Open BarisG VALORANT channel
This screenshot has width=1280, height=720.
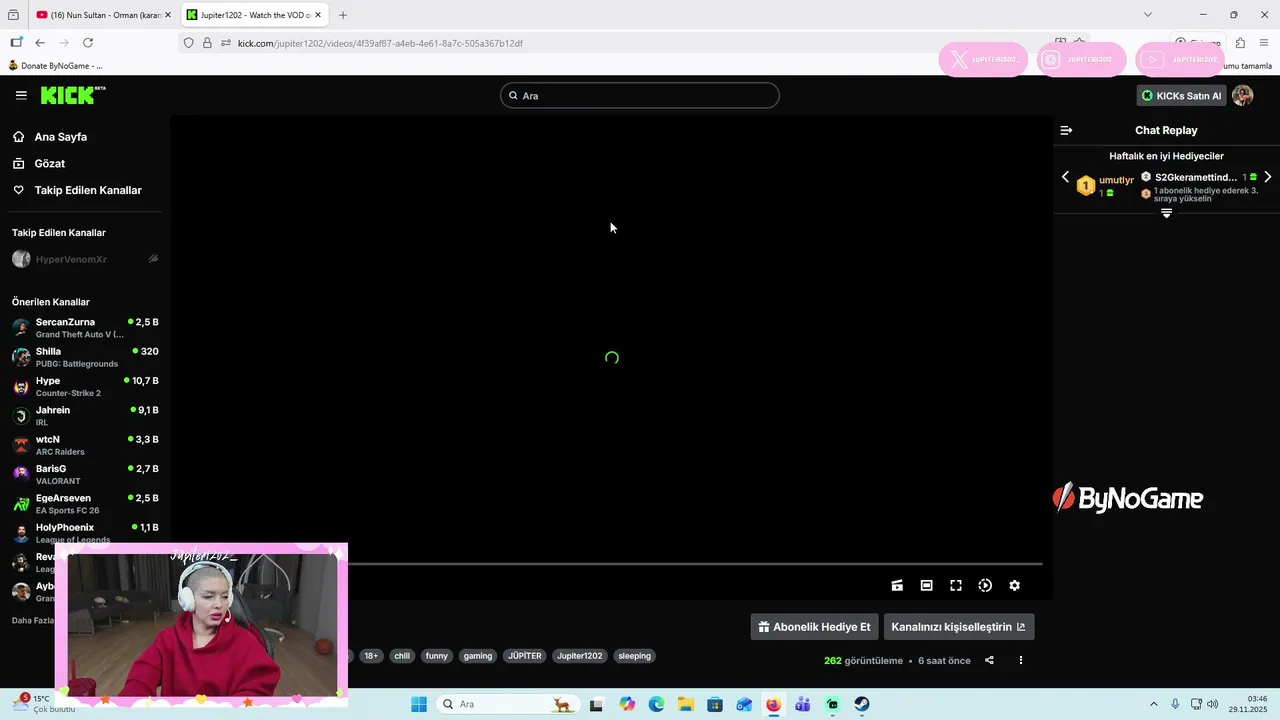[84, 474]
